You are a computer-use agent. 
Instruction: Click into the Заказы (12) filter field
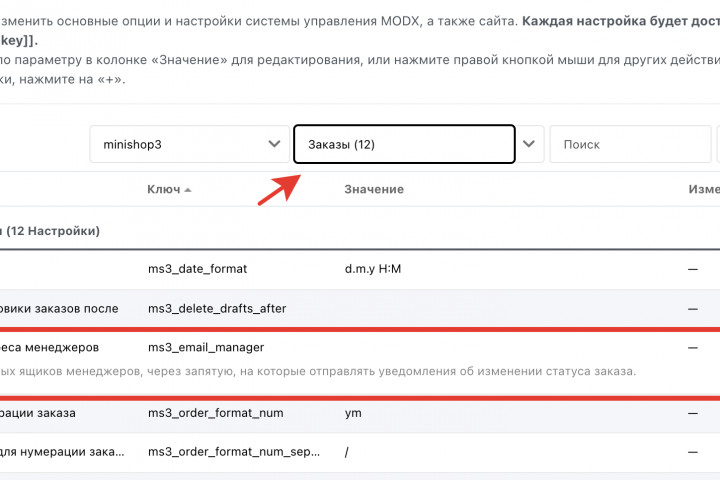tap(404, 144)
